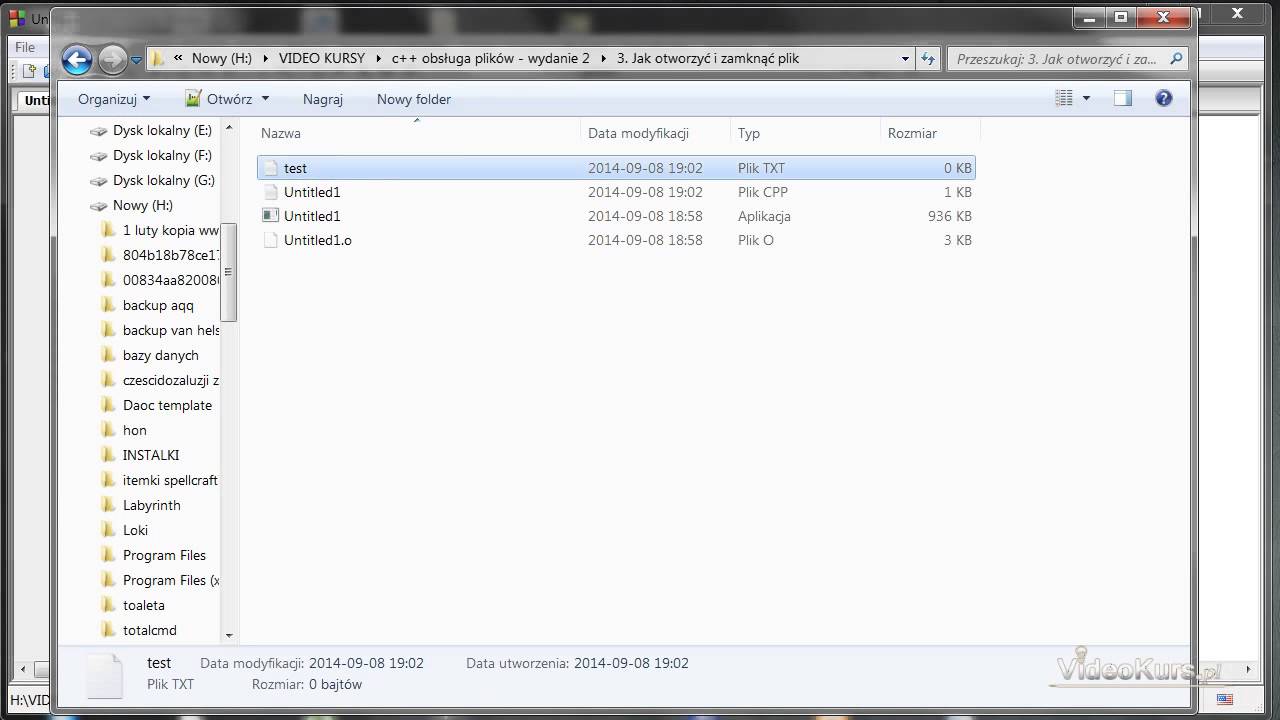
Task: Select the Untitled1 application file
Action: coord(616,216)
